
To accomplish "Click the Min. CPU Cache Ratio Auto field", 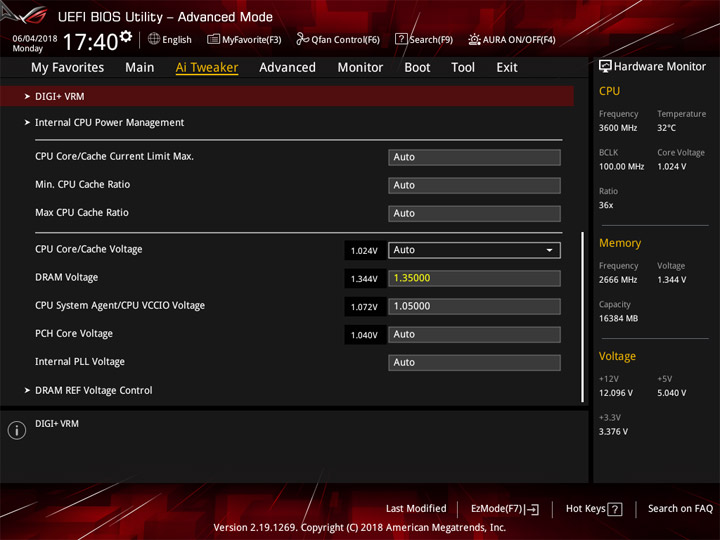I will tap(474, 185).
